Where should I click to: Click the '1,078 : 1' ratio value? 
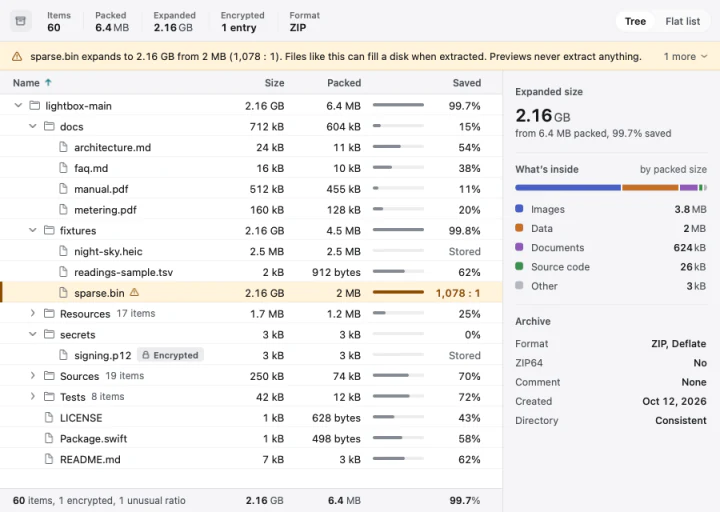point(458,293)
